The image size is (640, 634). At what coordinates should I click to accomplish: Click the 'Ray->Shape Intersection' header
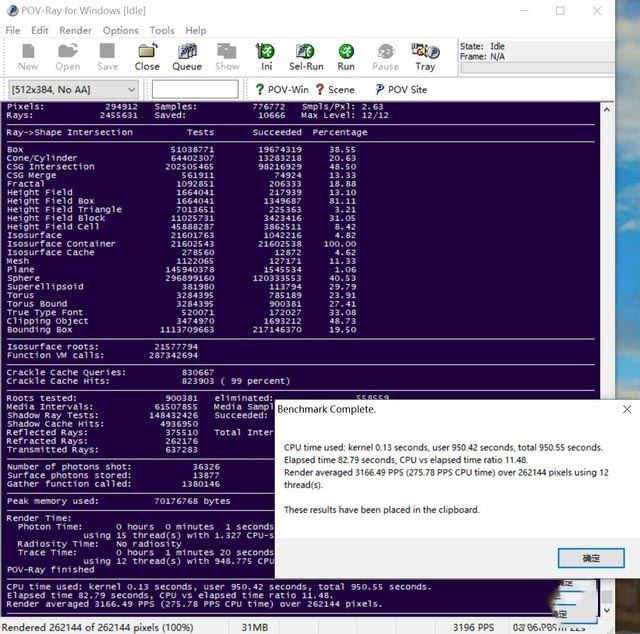pos(69,132)
